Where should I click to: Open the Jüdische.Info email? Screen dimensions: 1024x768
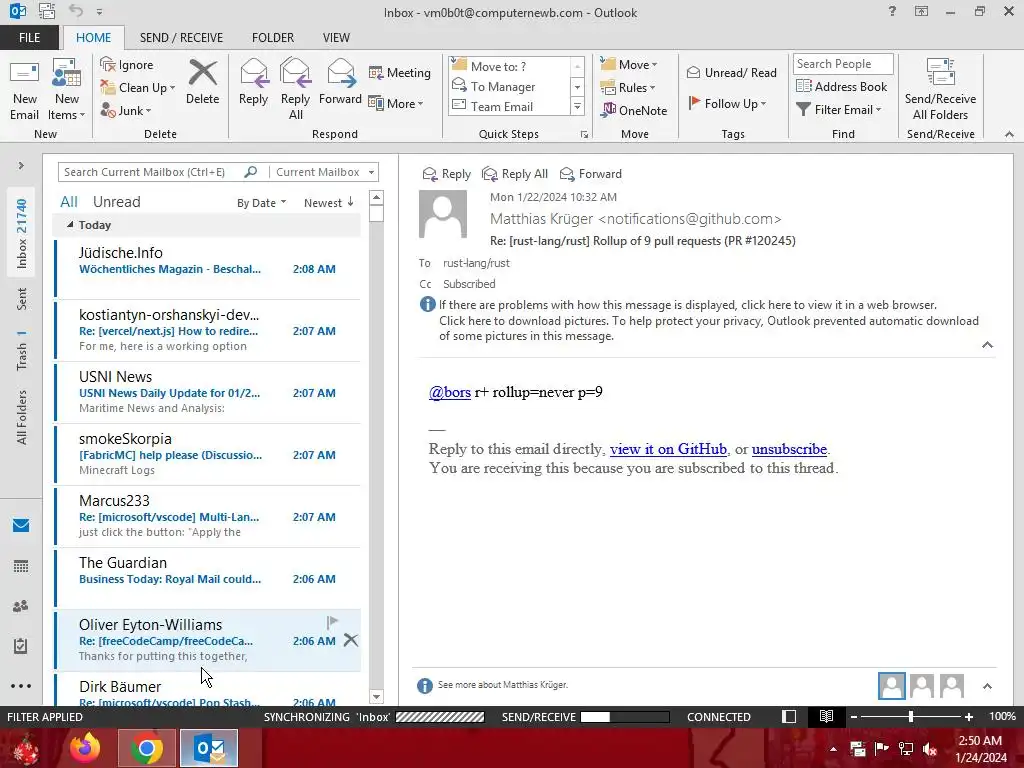[x=208, y=268]
